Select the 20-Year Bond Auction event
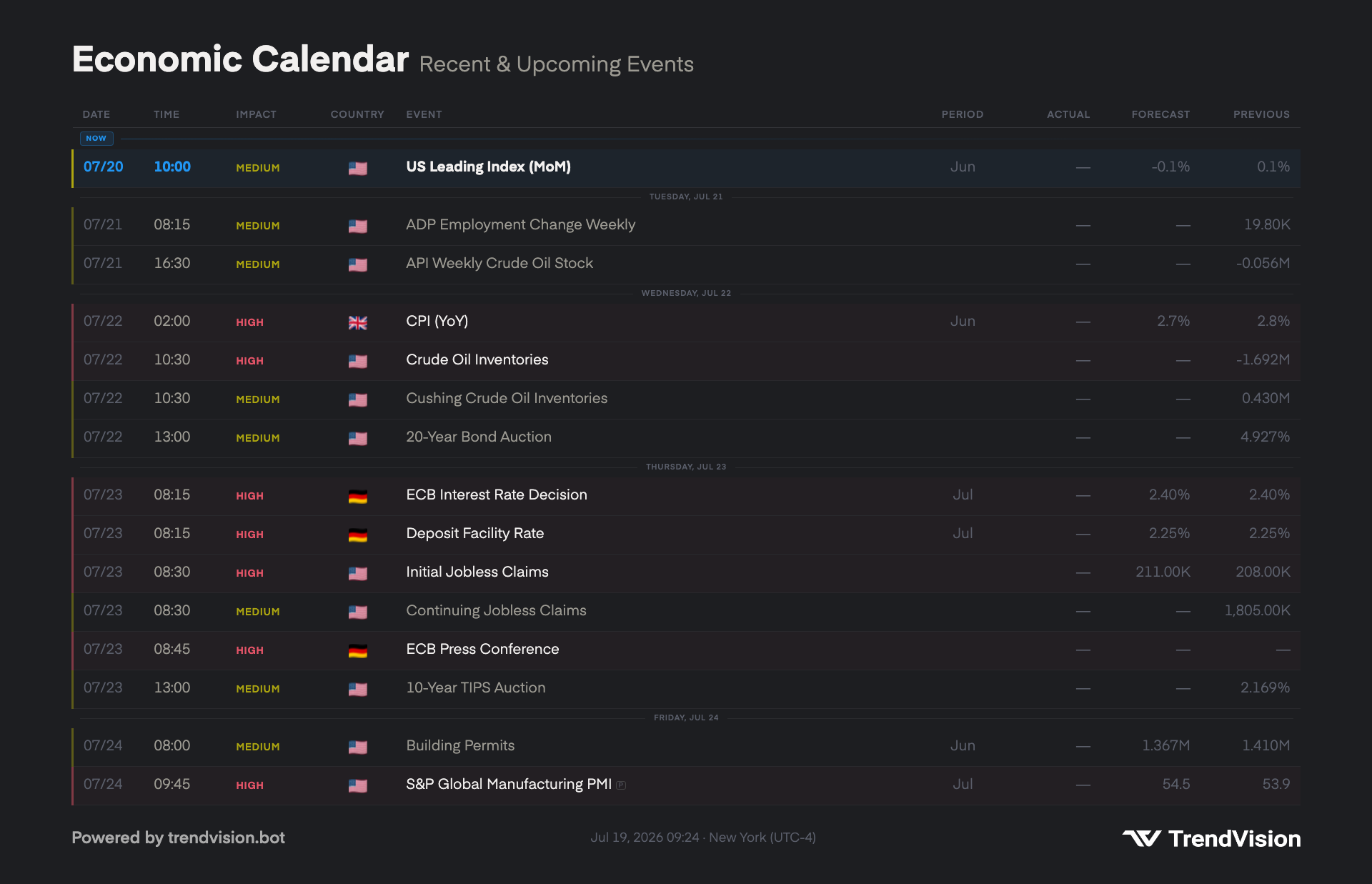This screenshot has height=884, width=1372. (x=479, y=437)
